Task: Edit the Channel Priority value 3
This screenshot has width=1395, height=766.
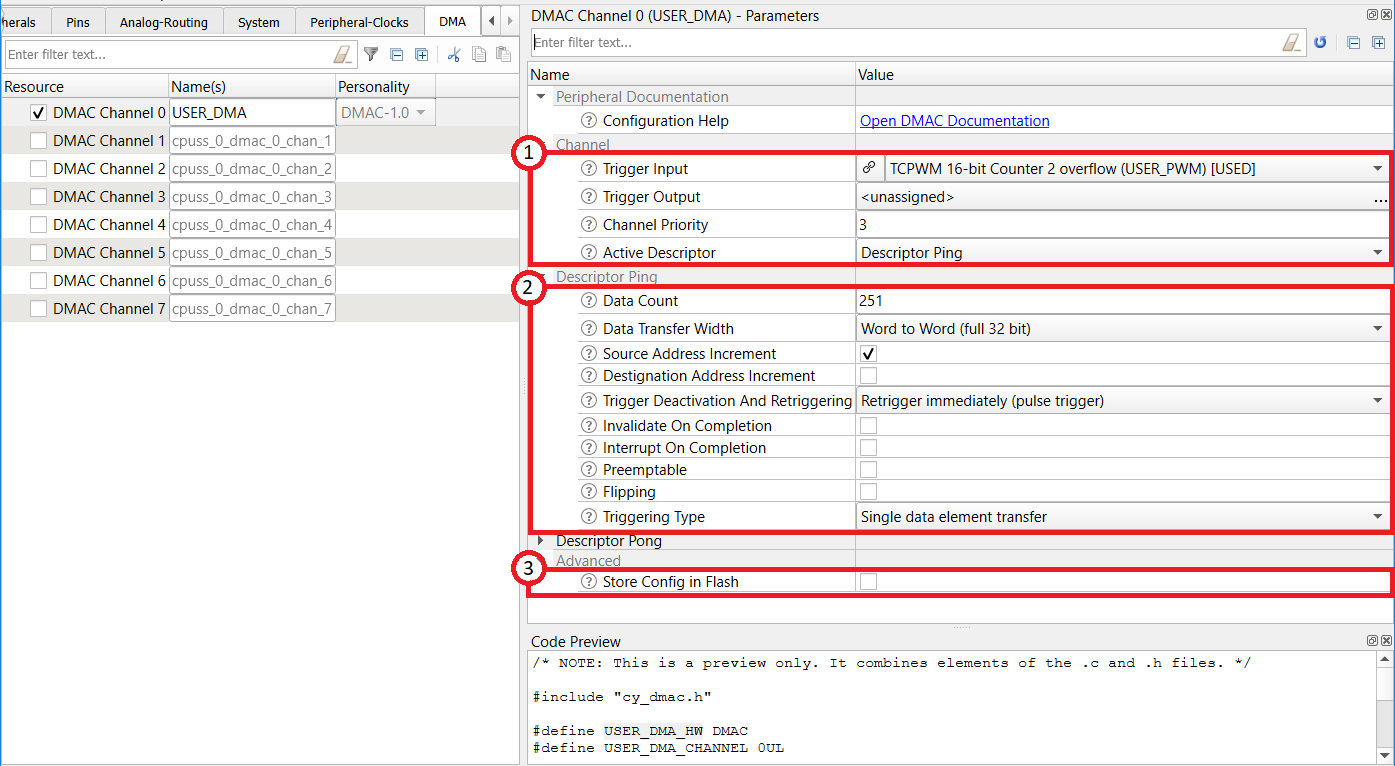Action: coord(1122,225)
